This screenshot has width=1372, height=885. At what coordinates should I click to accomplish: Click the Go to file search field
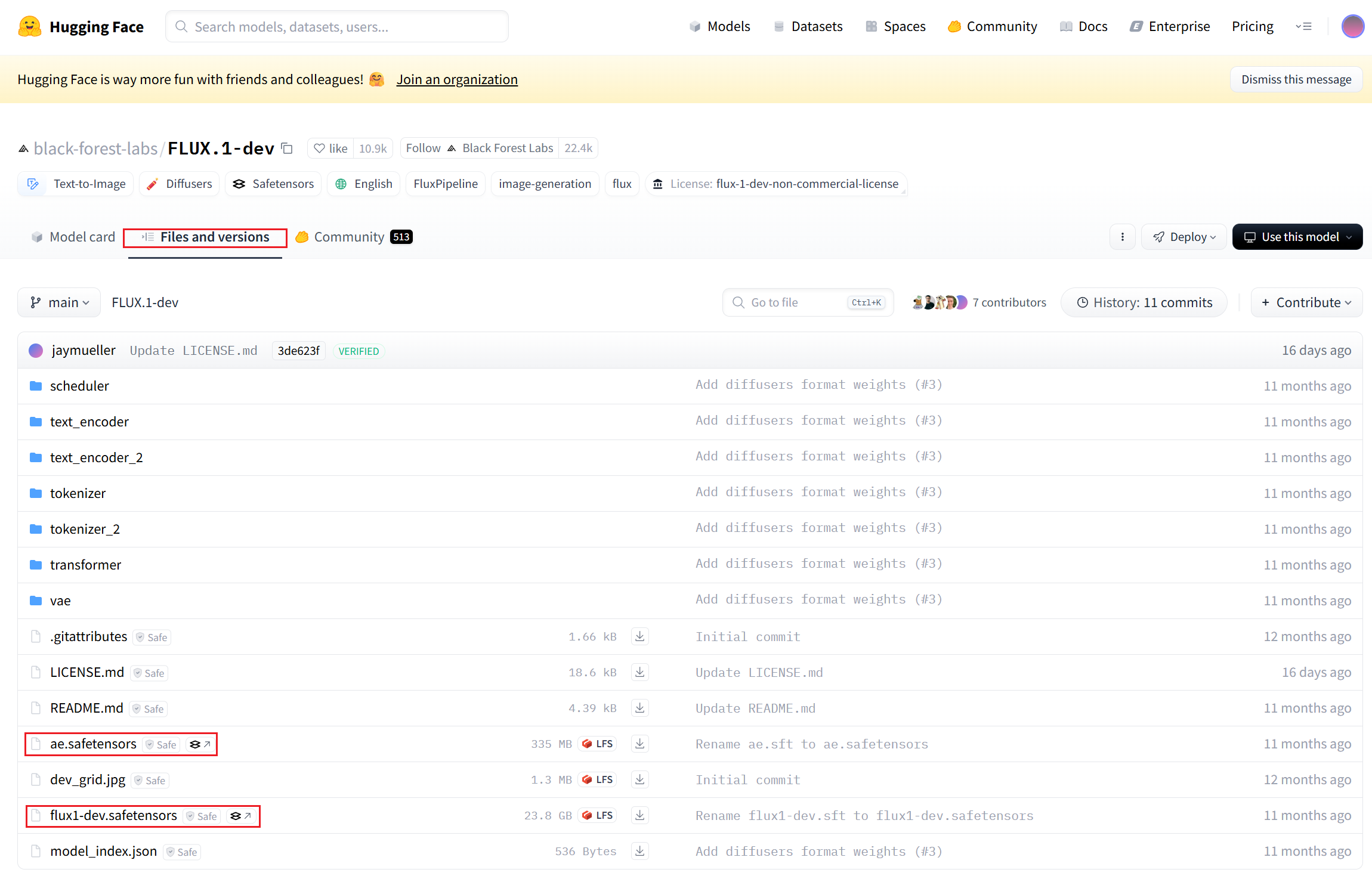808,302
